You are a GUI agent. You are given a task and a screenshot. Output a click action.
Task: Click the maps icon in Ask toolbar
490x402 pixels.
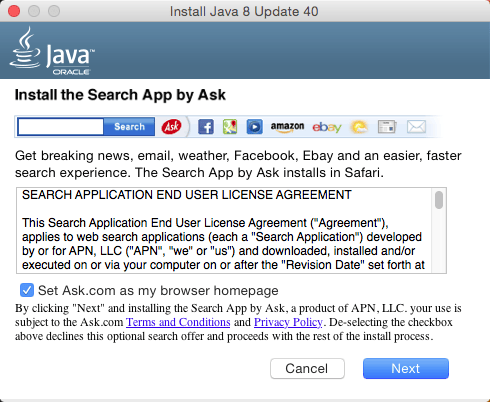[230, 127]
